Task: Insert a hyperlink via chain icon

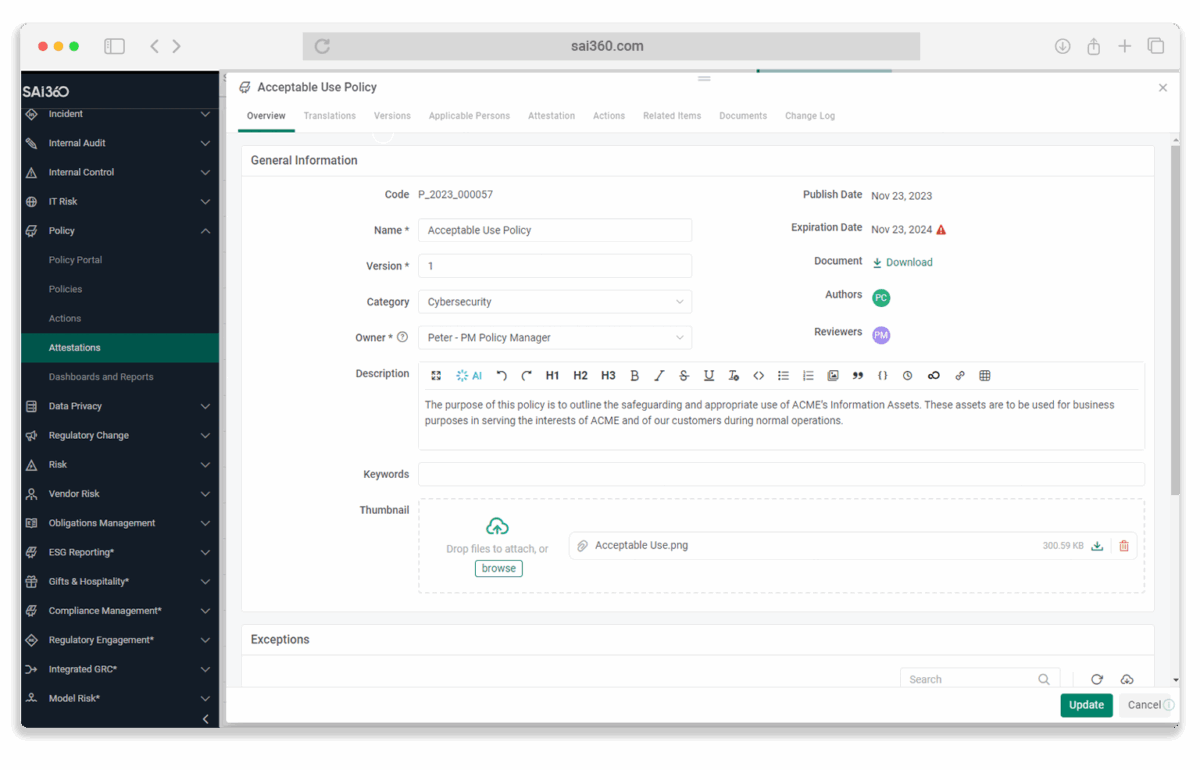Action: point(960,376)
